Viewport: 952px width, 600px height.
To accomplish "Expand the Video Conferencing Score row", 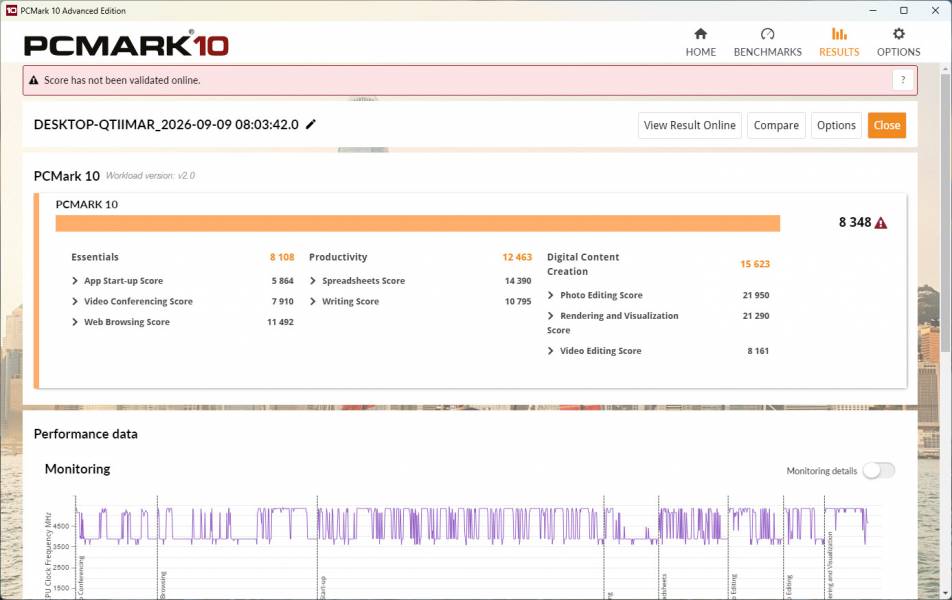I will coord(75,301).
